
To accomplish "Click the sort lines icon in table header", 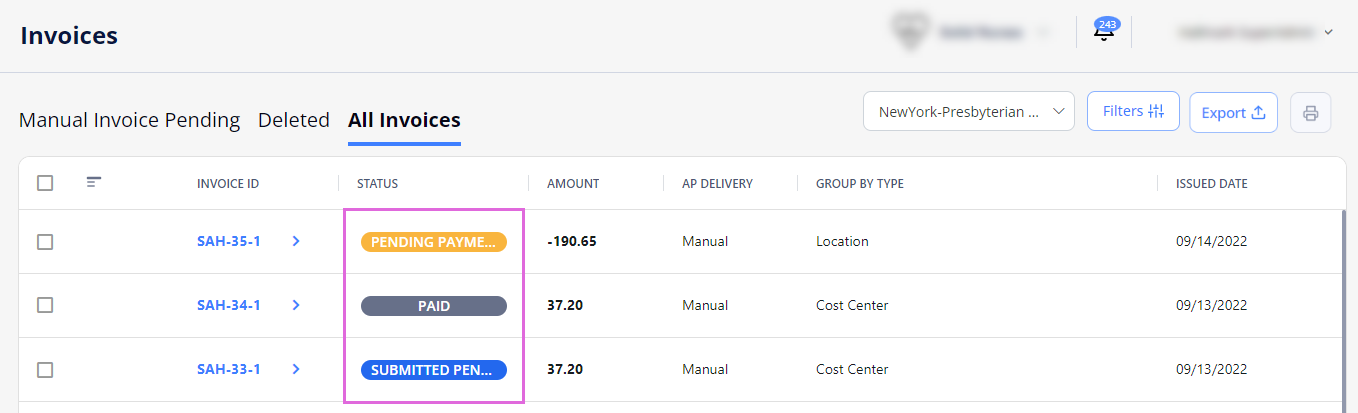I will pos(94,182).
